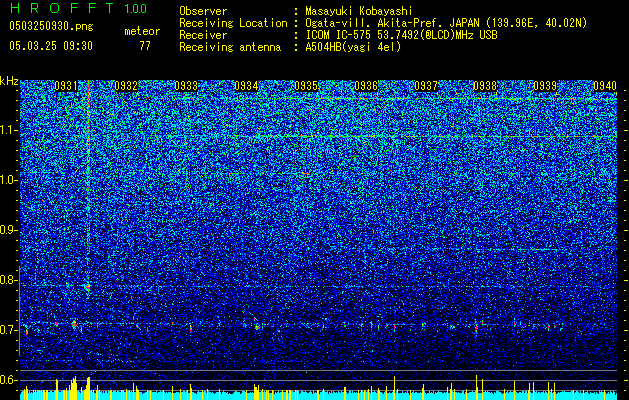Viewport: 629px width, 400px height.
Task: Click the meteor label
Action: pyautogui.click(x=142, y=31)
